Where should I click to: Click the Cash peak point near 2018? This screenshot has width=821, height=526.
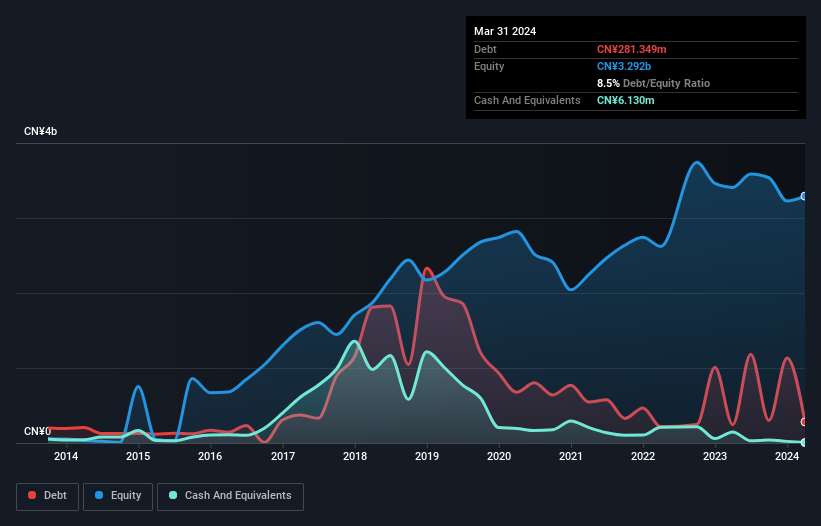[x=354, y=341]
